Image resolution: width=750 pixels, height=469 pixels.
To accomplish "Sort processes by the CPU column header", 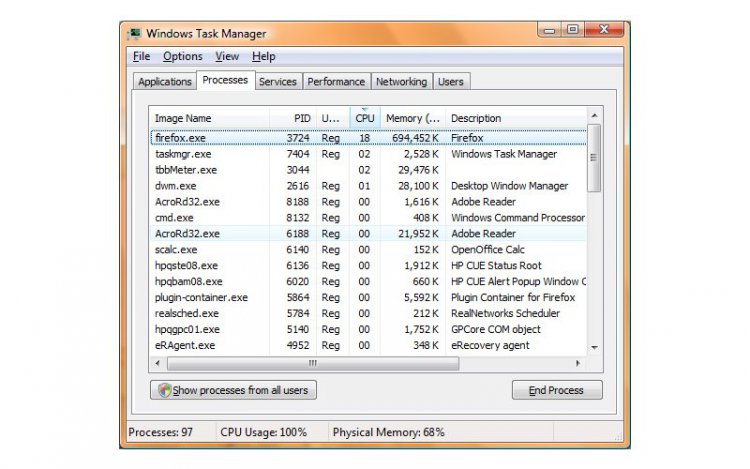I will pos(364,118).
